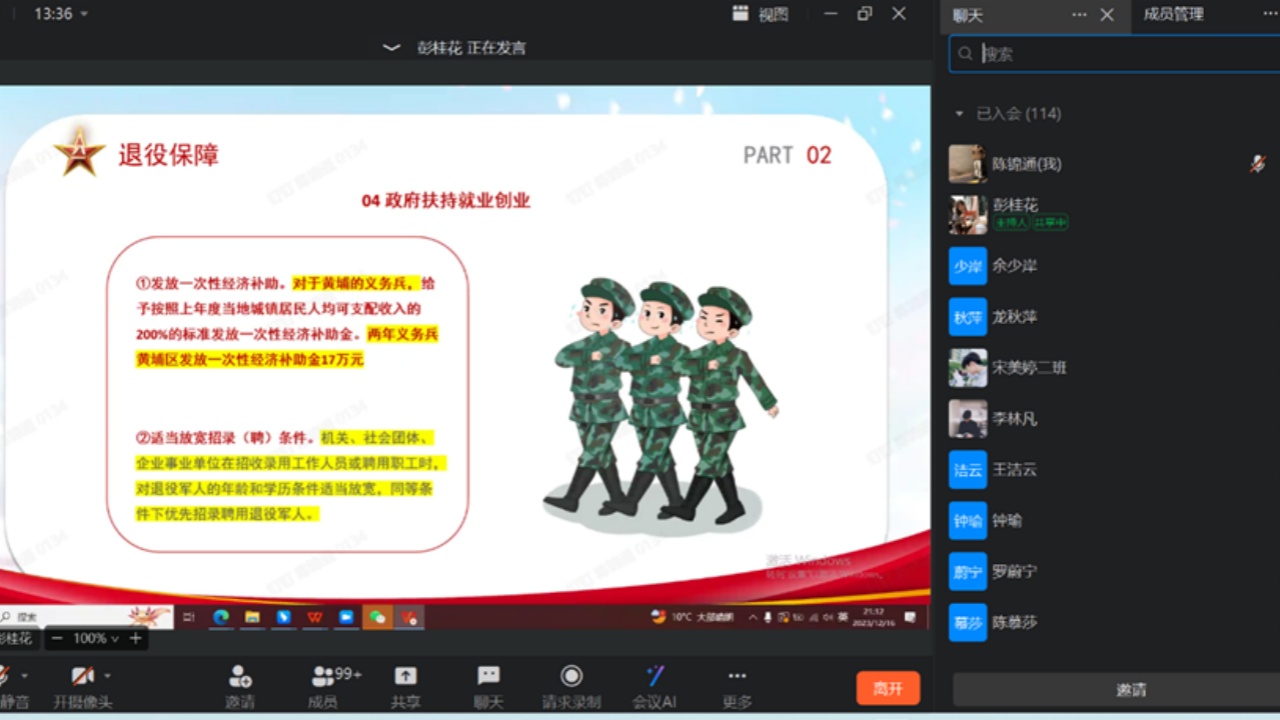Toggle the 静音 microphone mute button

click(x=5, y=677)
